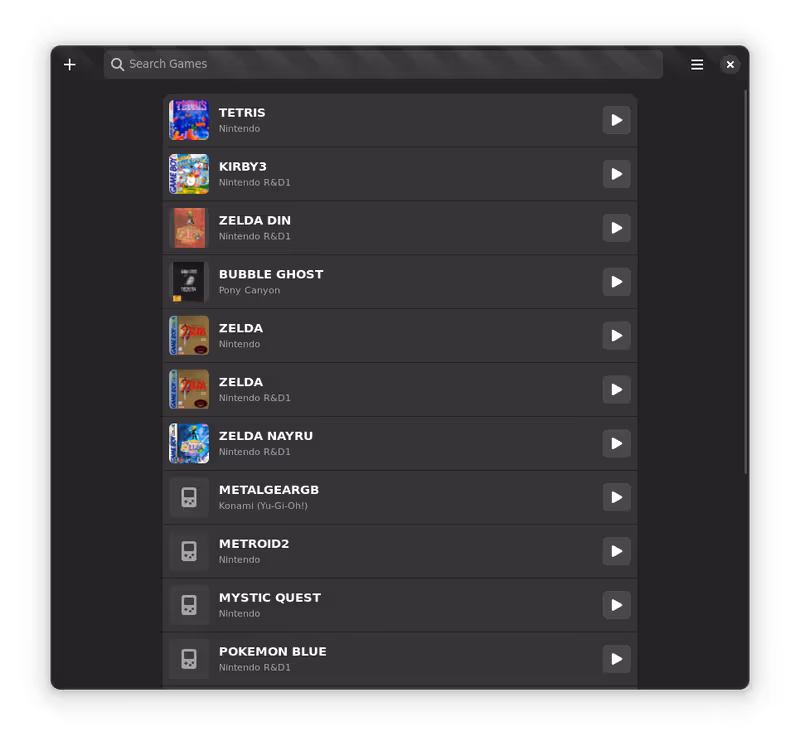Open the hamburger main menu
The height and width of the screenshot is (745, 800).
click(x=697, y=65)
